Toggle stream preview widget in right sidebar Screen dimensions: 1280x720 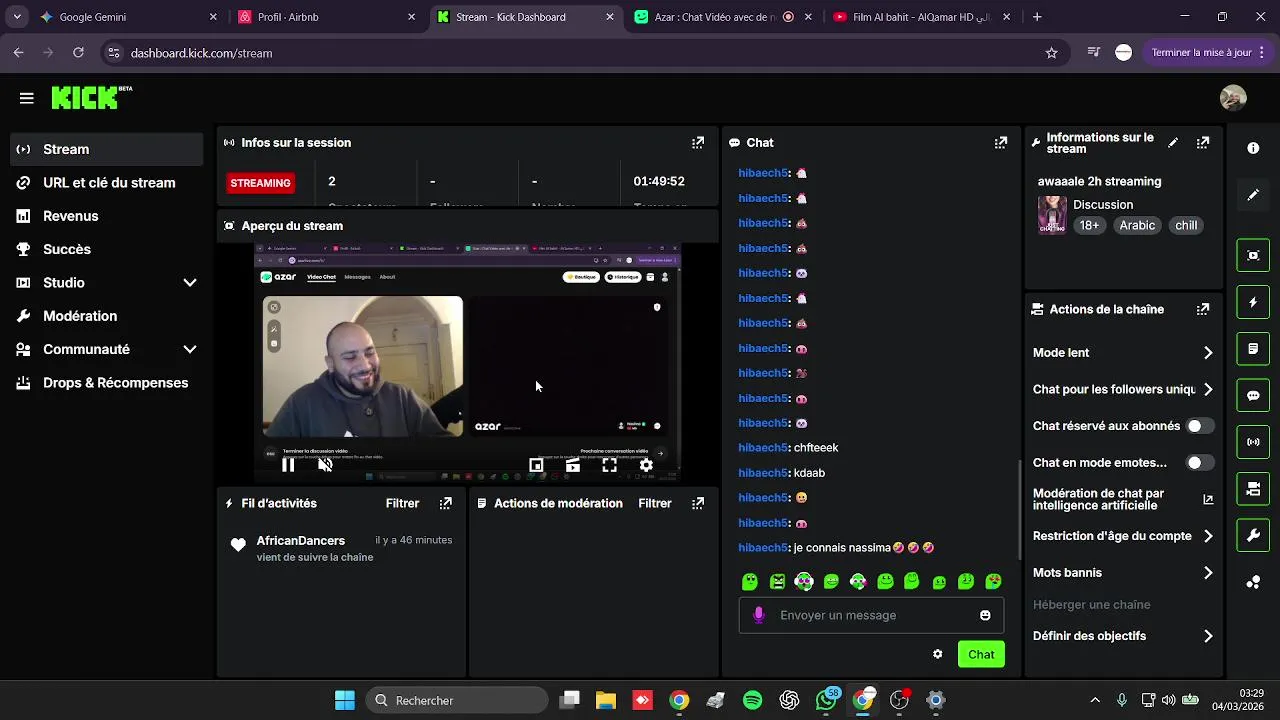(1253, 255)
